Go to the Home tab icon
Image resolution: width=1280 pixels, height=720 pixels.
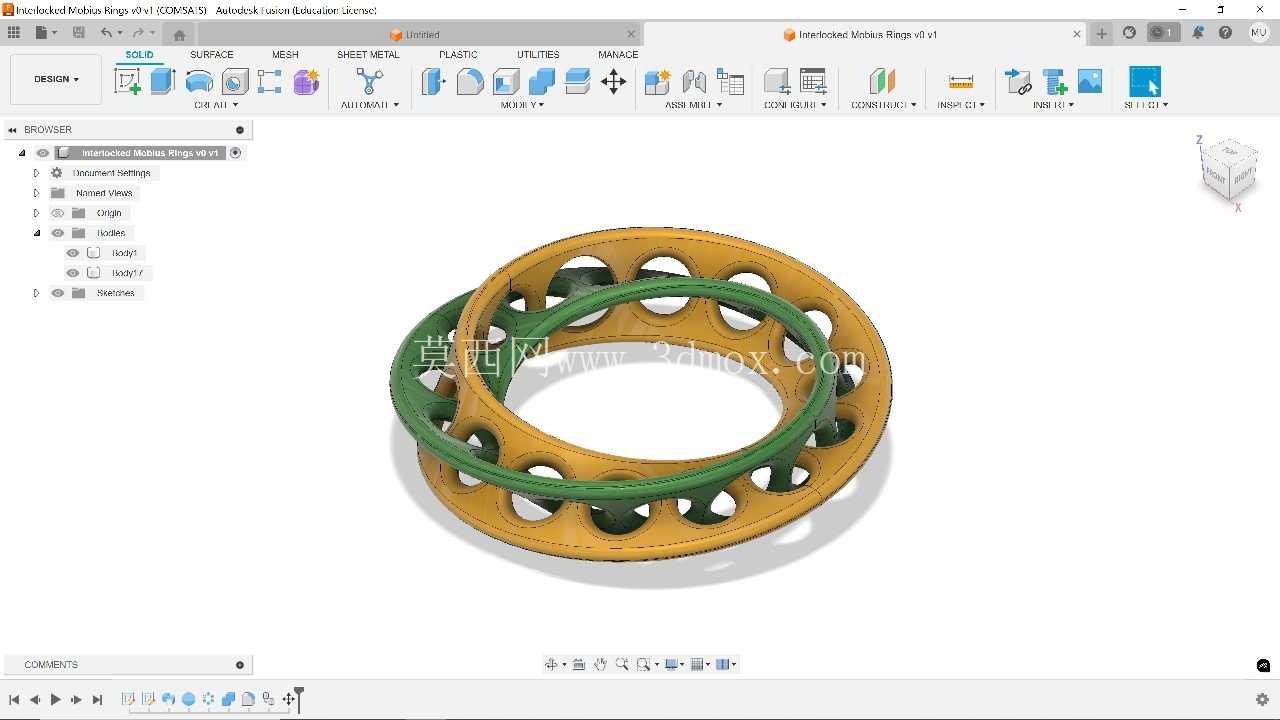point(179,34)
